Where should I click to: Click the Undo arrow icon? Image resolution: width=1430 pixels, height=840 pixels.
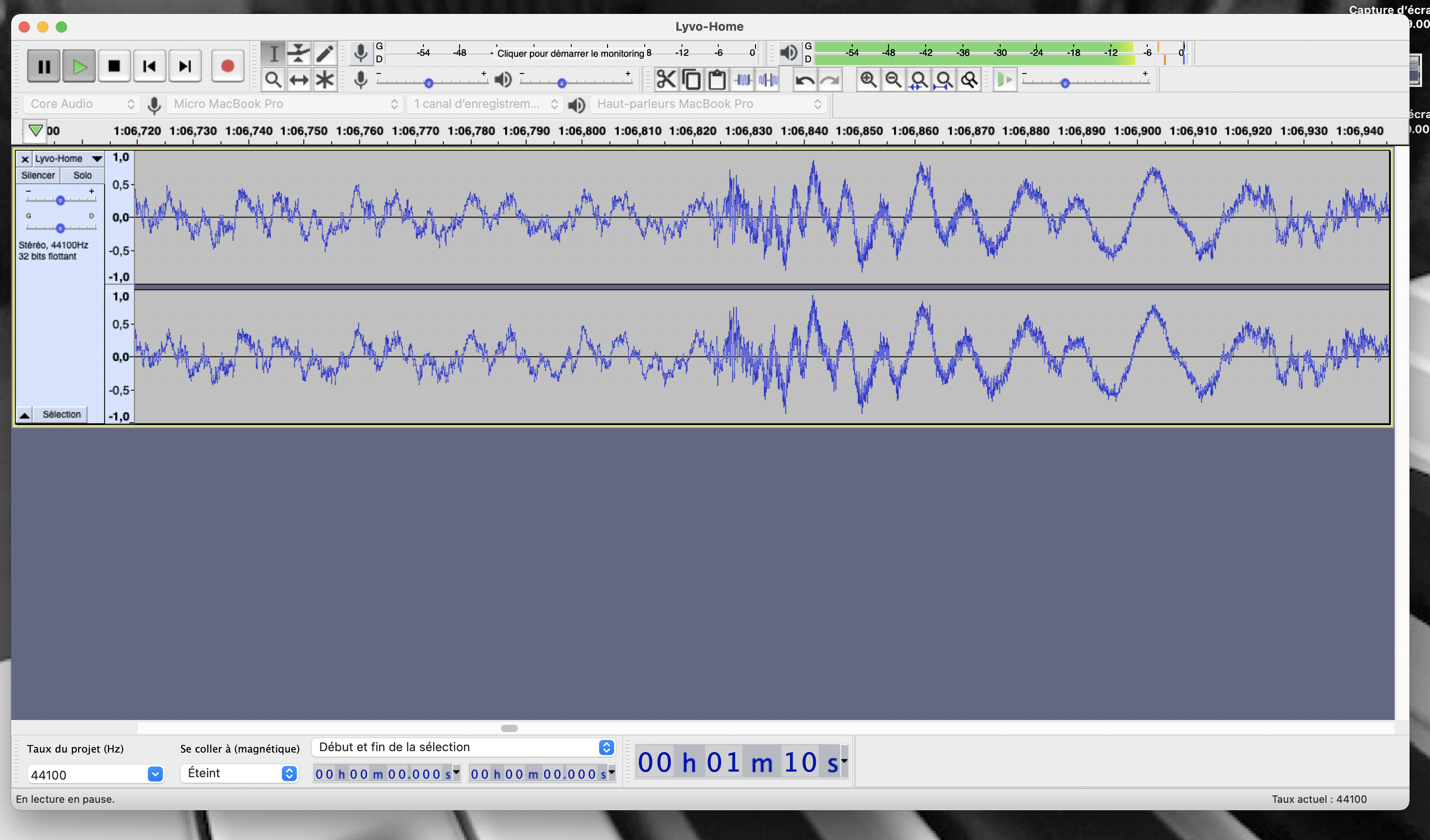pos(805,80)
